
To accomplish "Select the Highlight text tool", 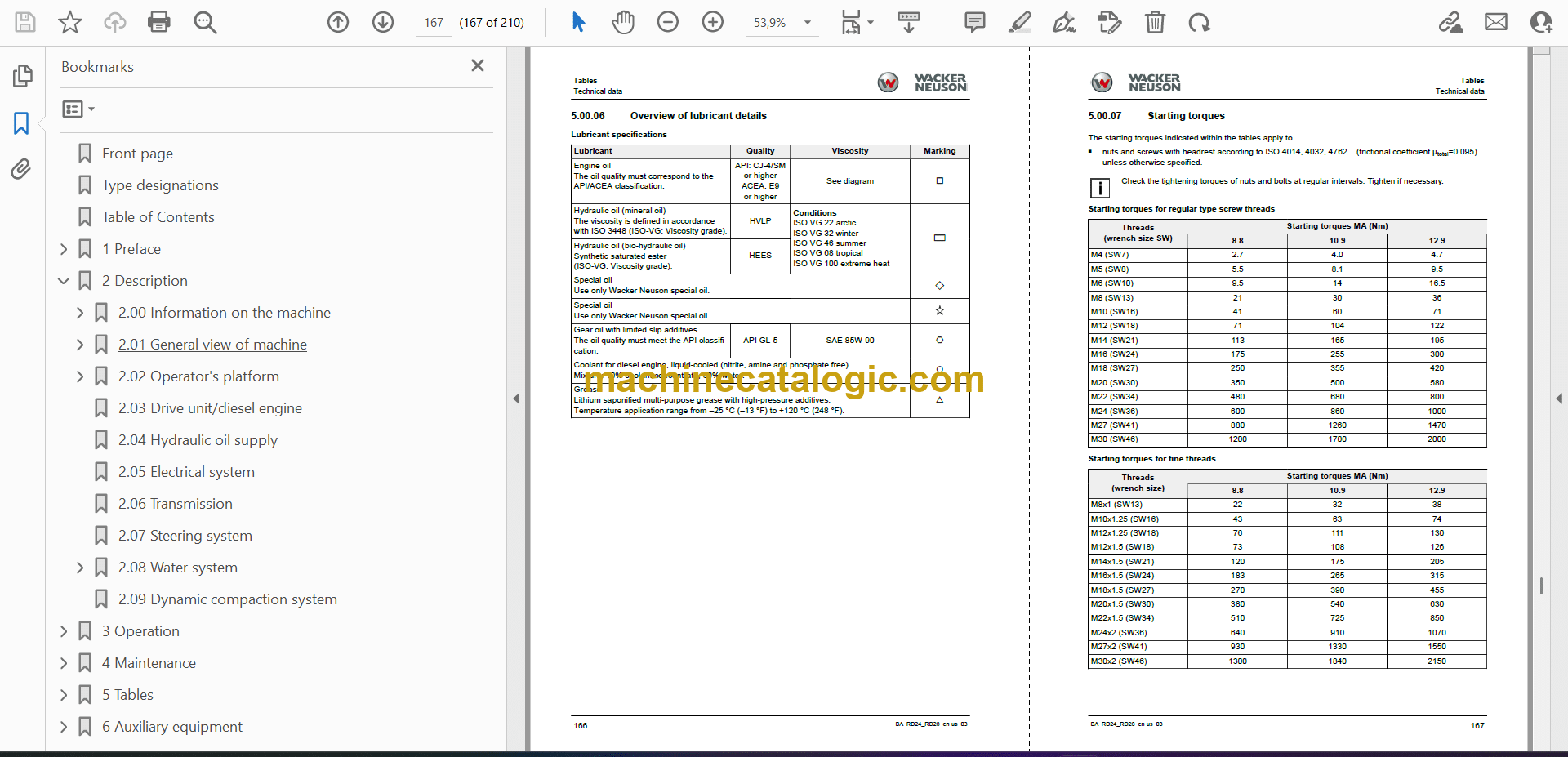I will coord(1019,22).
